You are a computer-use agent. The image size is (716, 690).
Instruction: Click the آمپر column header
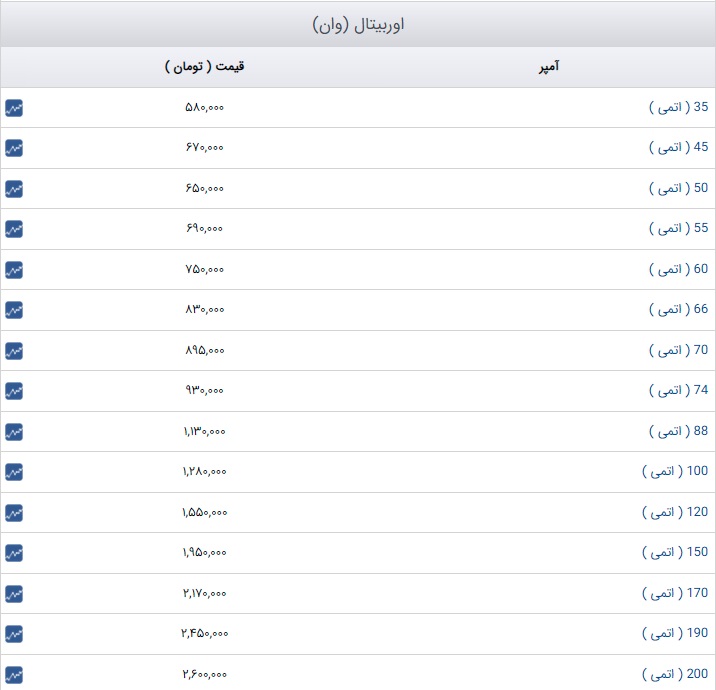point(548,67)
